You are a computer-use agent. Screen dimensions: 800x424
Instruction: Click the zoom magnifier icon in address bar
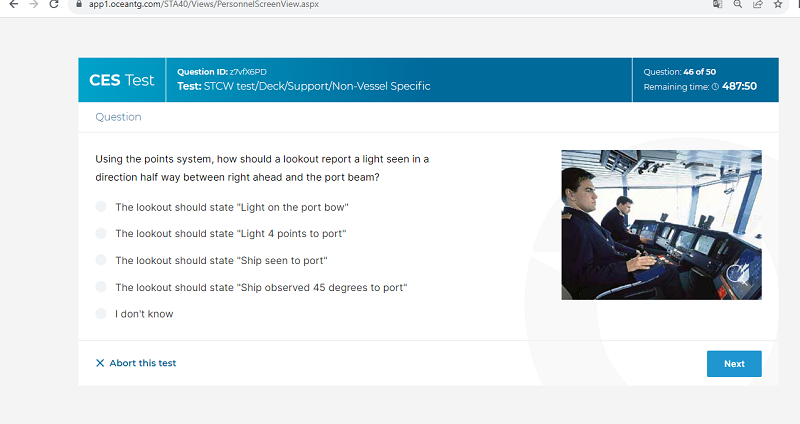click(738, 4)
